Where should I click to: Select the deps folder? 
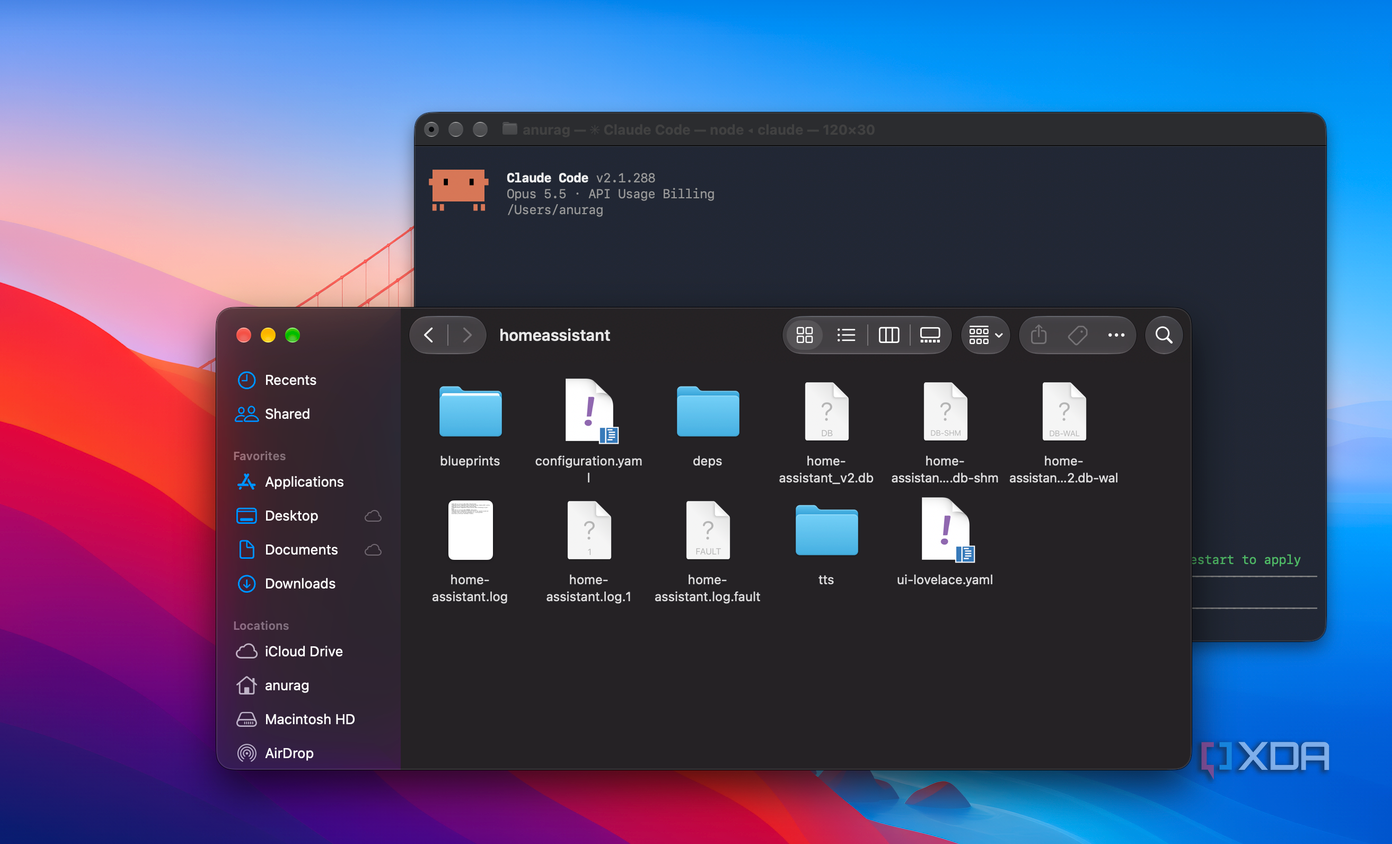[708, 411]
